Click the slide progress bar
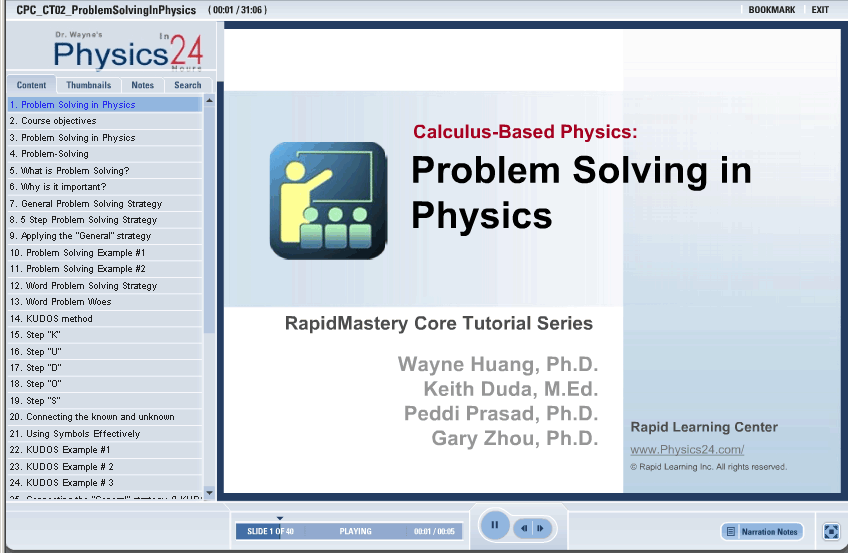Image resolution: width=848 pixels, height=553 pixels. [348, 532]
